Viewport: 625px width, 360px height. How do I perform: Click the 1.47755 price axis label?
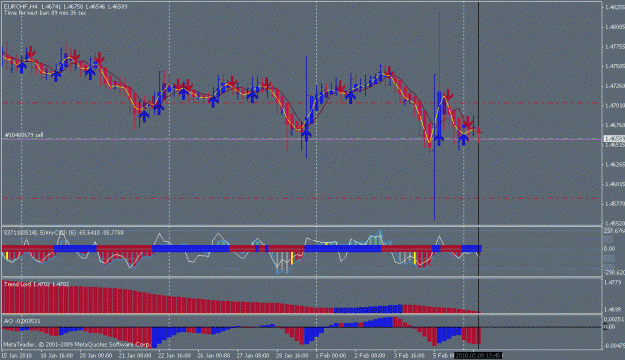(x=615, y=47)
